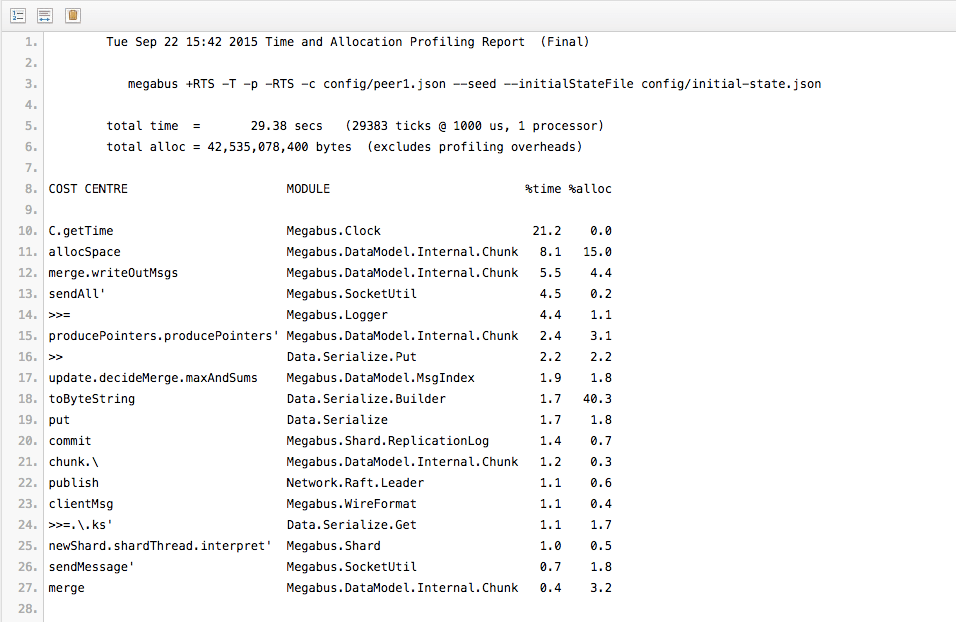Click the COST CENTRE column header text
Image resolution: width=956 pixels, height=622 pixels.
click(88, 189)
